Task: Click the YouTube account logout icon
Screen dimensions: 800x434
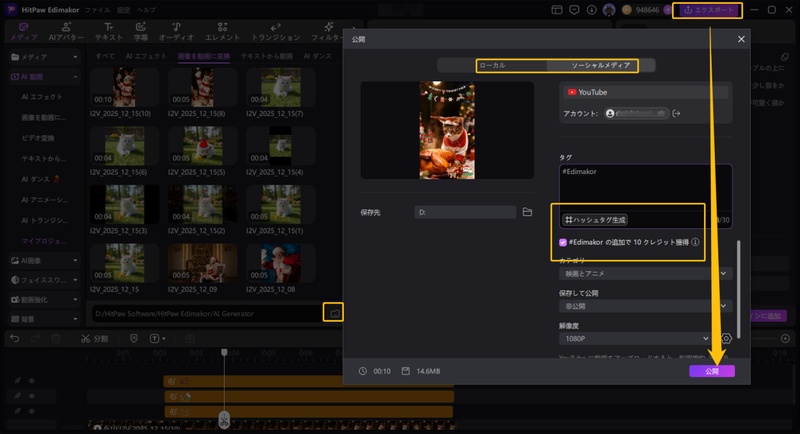Action: [677, 113]
